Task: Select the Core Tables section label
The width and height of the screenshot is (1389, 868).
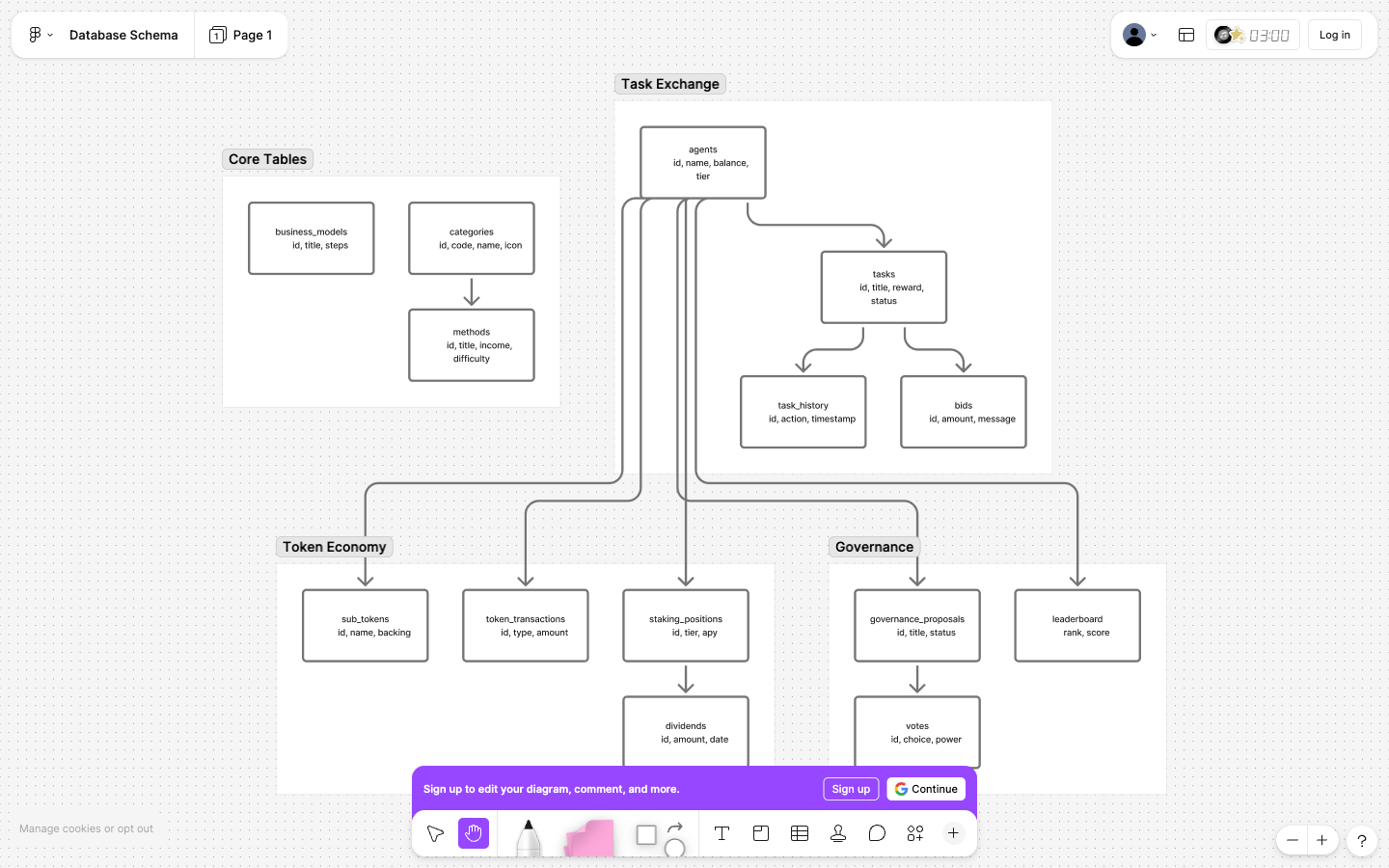Action: pos(267,159)
